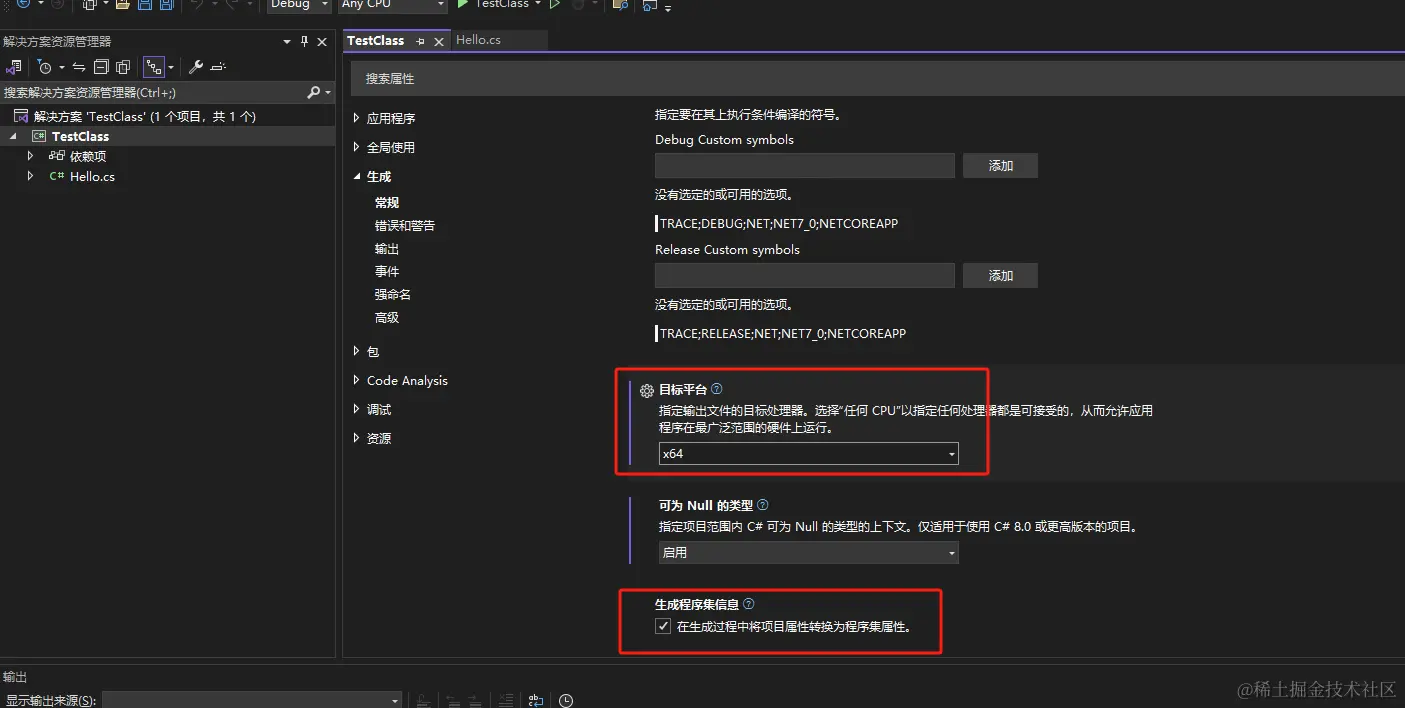Open the Solution Explorer window options dropdown arrow
The image size is (1405, 708).
[287, 42]
